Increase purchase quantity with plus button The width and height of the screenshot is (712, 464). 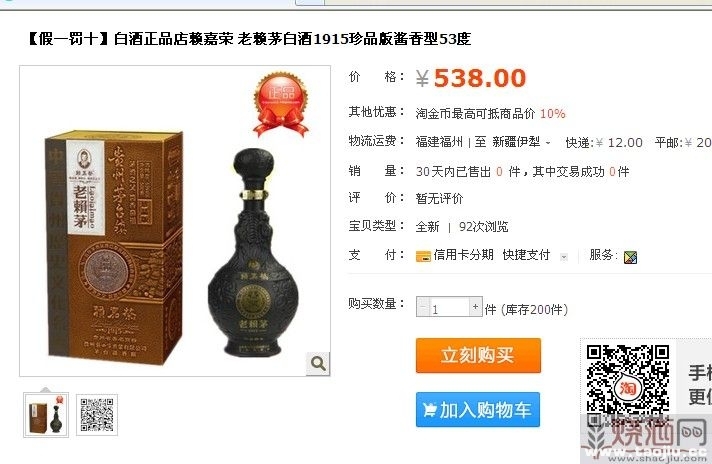pos(475,306)
